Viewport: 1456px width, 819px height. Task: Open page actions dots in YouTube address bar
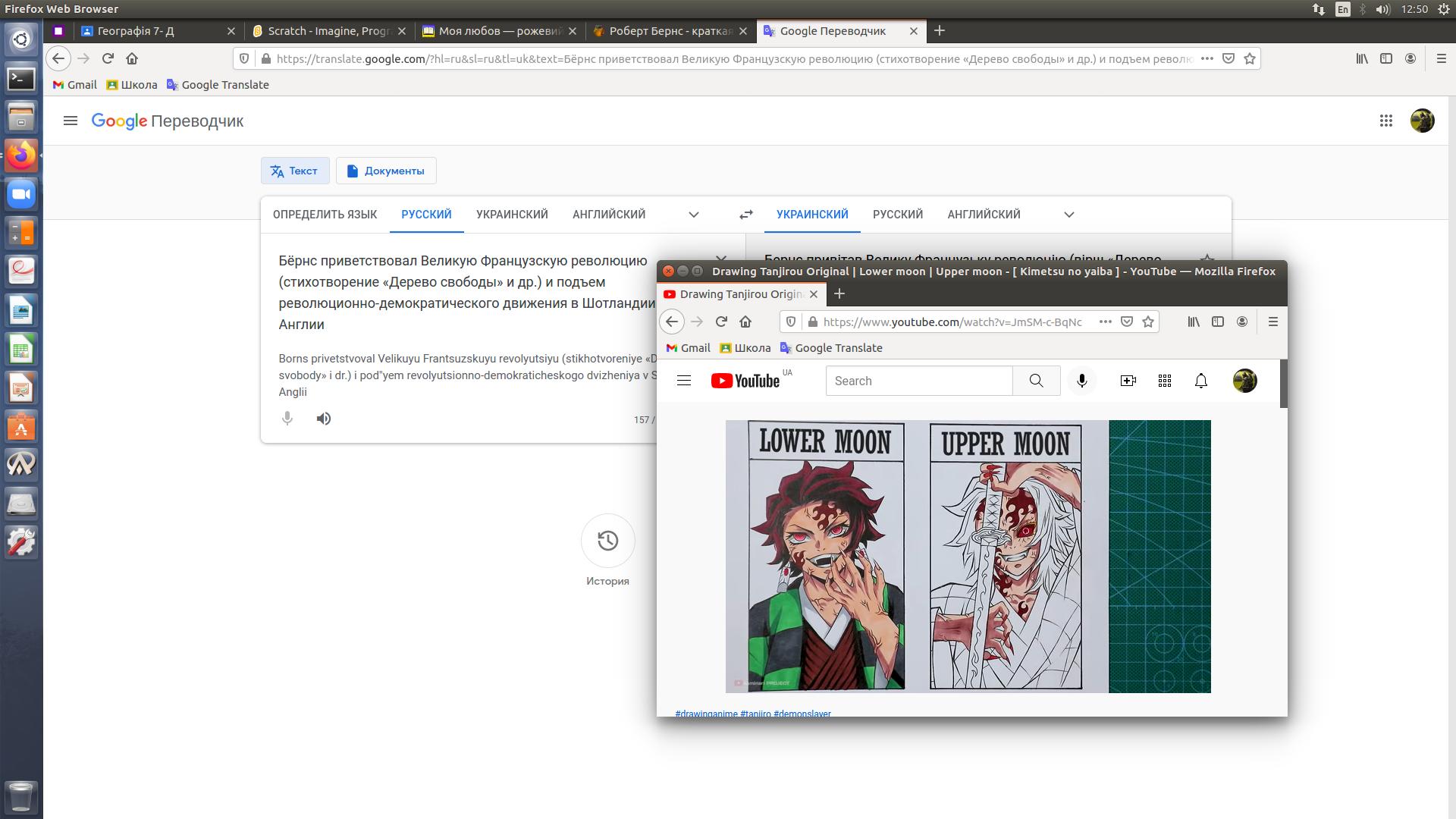click(x=1105, y=322)
